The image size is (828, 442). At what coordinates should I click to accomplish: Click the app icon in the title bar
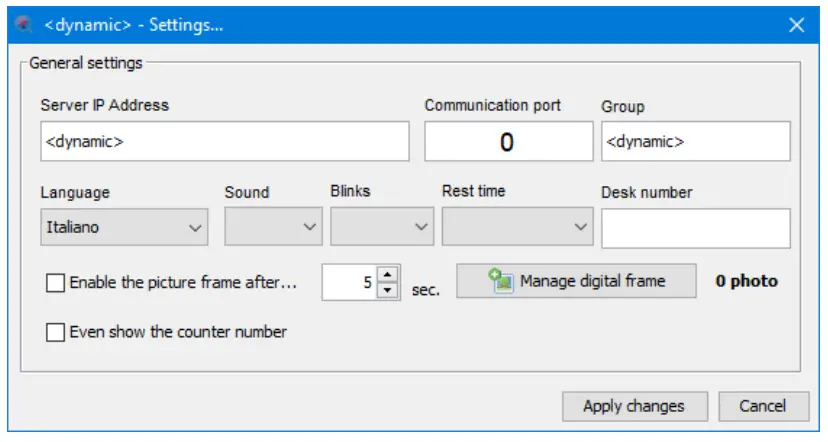pyautogui.click(x=23, y=24)
